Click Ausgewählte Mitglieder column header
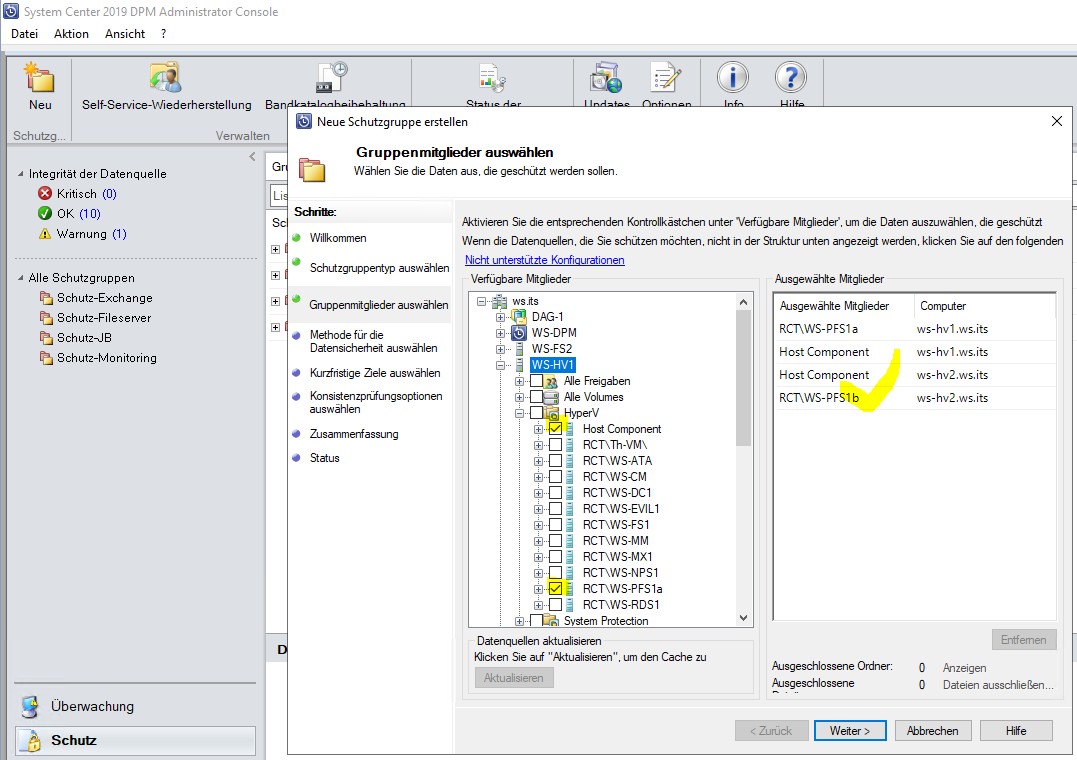Screen dimensions: 1077x760 coord(844,306)
